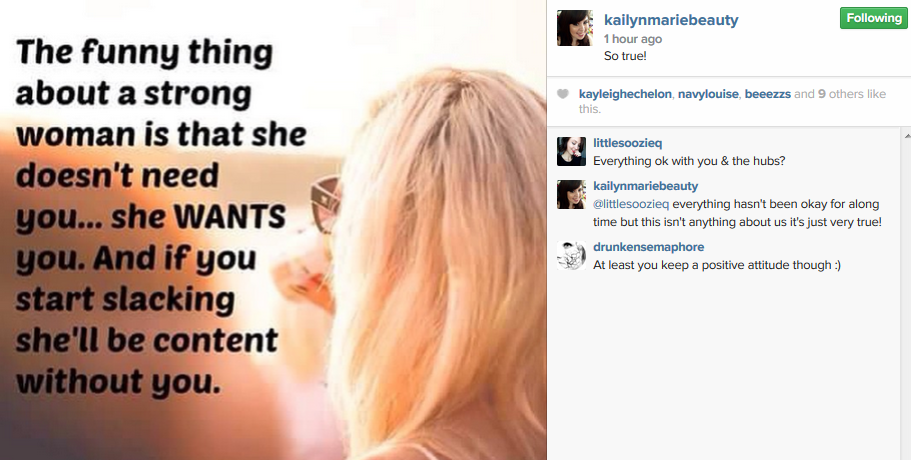Open kailynmariebeauty username link in header
Image resolution: width=915 pixels, height=460 pixels.
tap(671, 20)
